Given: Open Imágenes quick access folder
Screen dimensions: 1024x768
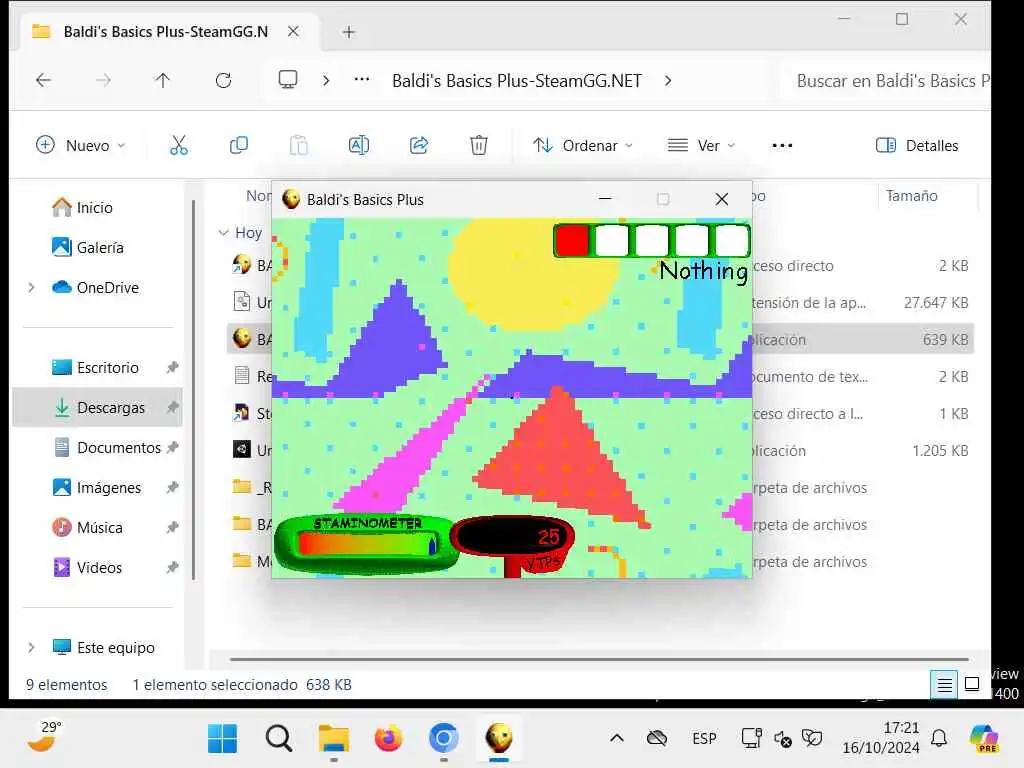Looking at the screenshot, I should tap(97, 487).
